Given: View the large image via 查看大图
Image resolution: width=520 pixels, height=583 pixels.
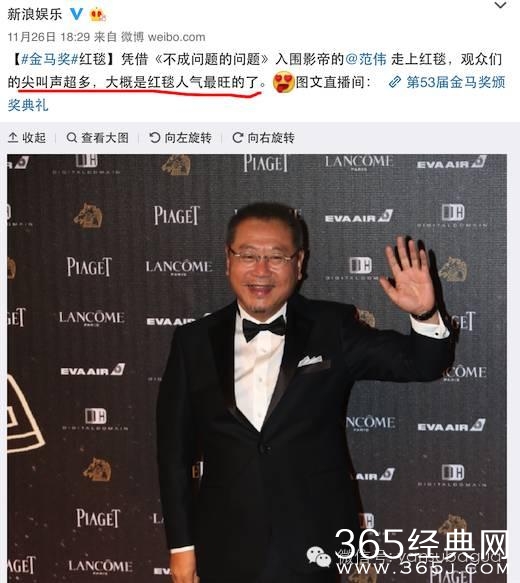Looking at the screenshot, I should click(x=97, y=138).
